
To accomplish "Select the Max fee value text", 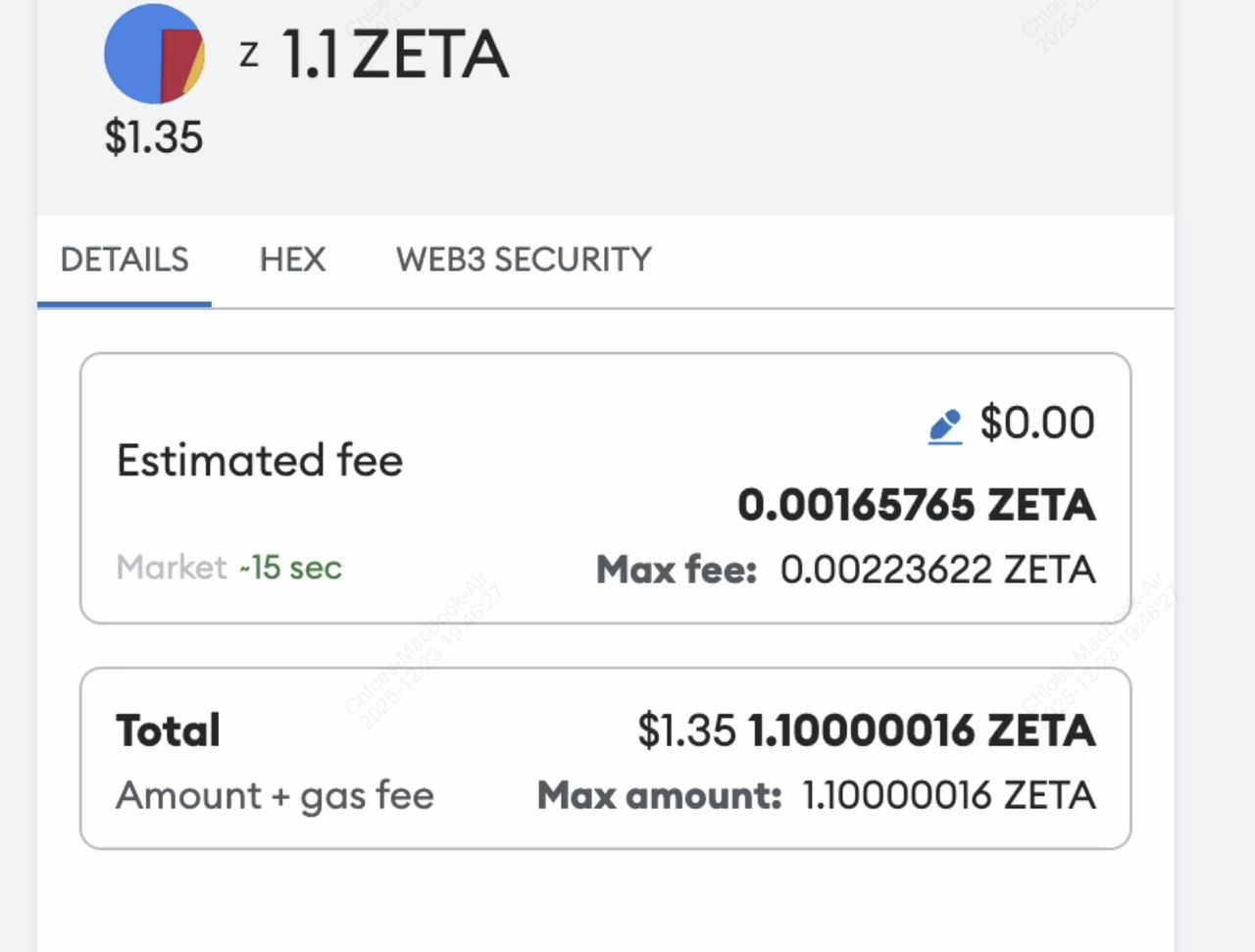I will point(936,569).
